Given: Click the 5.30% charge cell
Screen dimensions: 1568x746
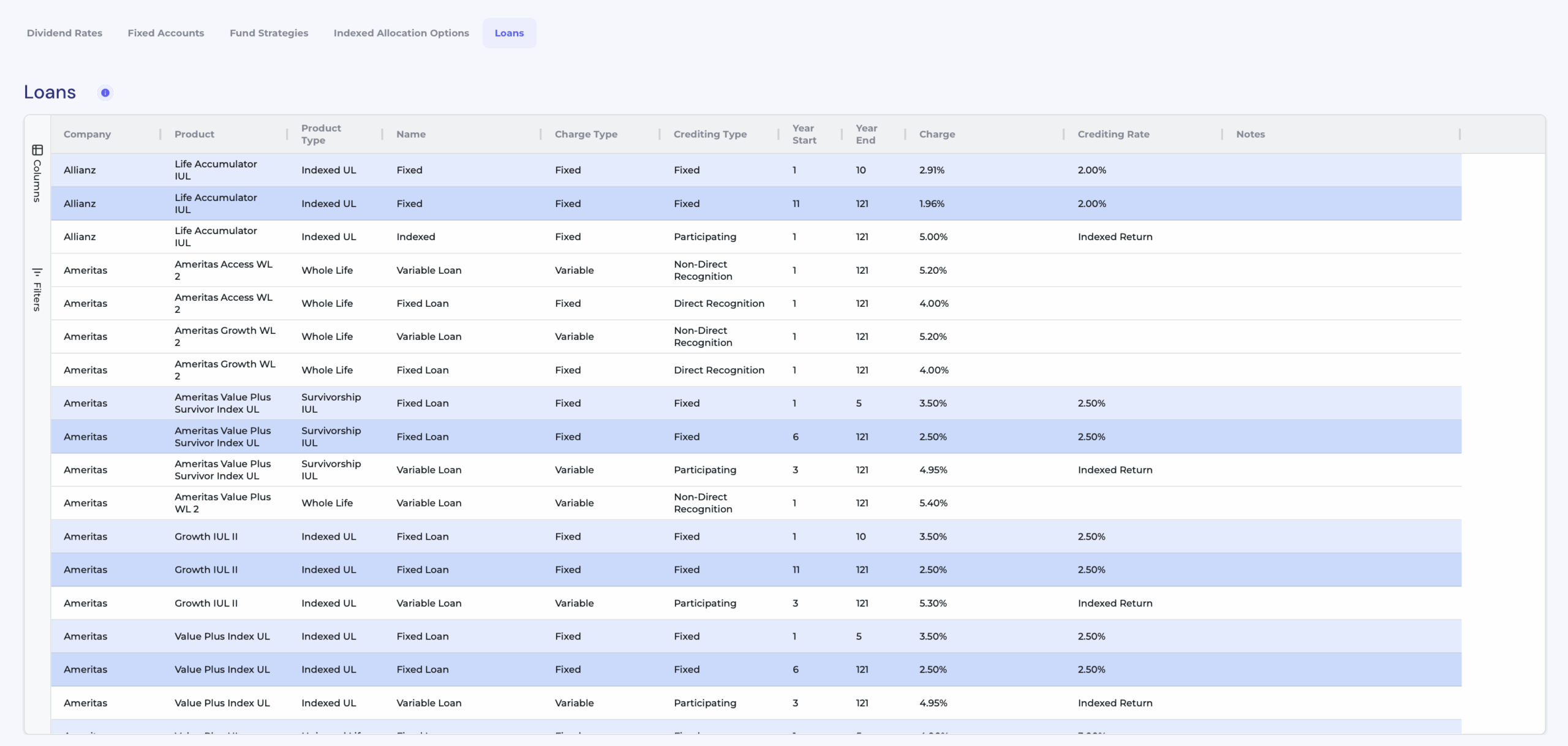Looking at the screenshot, I should point(932,603).
